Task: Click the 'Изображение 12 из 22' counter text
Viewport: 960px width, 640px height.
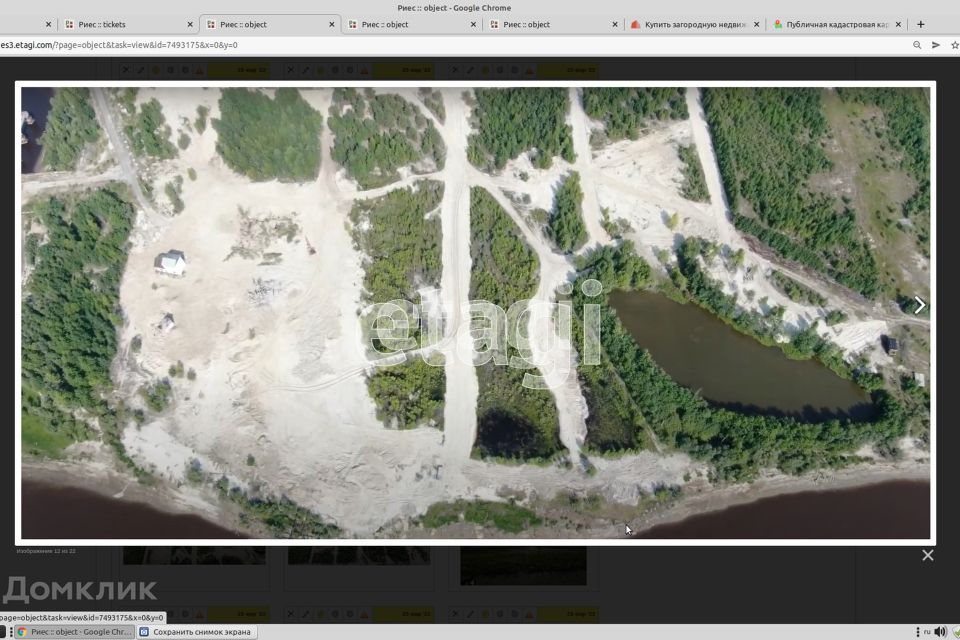Action: (x=46, y=551)
